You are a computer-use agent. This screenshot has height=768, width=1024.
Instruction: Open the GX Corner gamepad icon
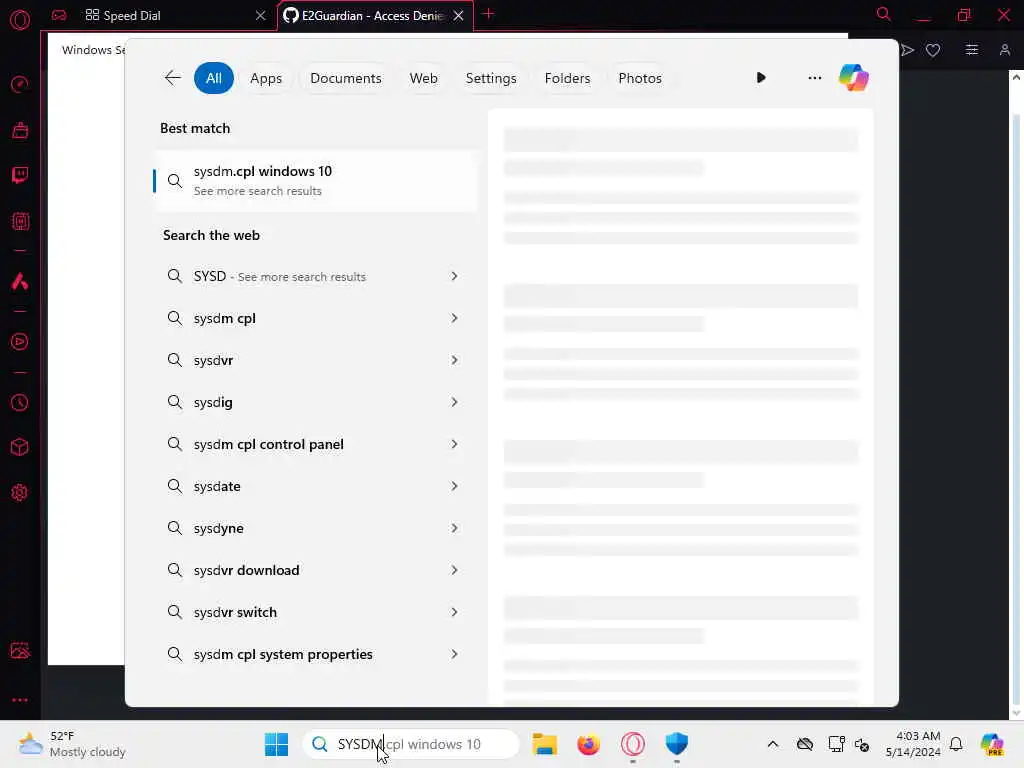coord(59,15)
